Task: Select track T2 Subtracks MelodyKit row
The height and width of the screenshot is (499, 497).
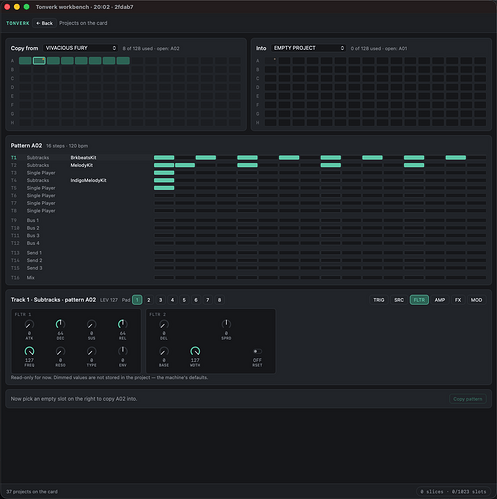Action: click(x=248, y=165)
